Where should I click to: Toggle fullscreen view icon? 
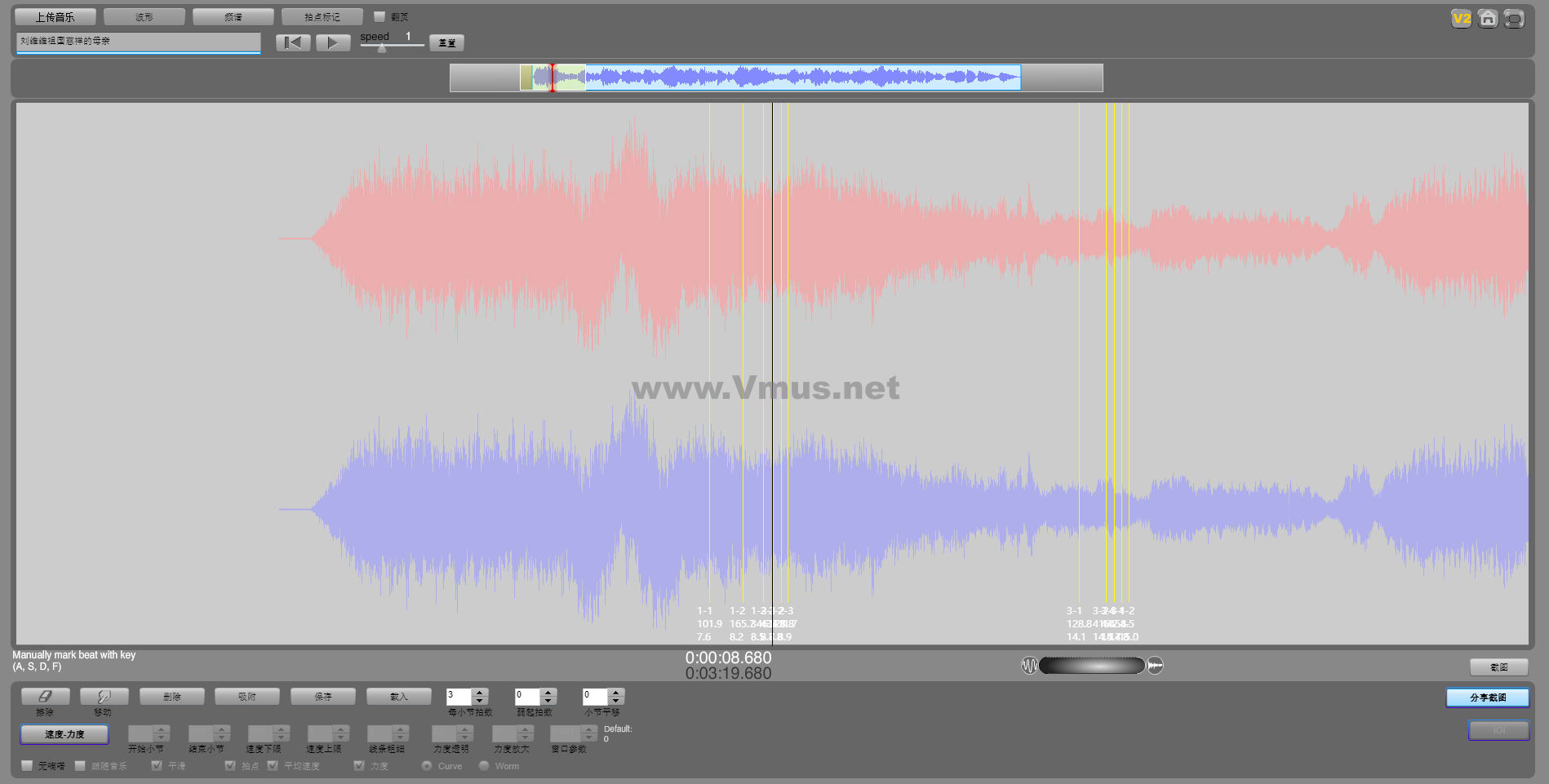click(x=1514, y=19)
